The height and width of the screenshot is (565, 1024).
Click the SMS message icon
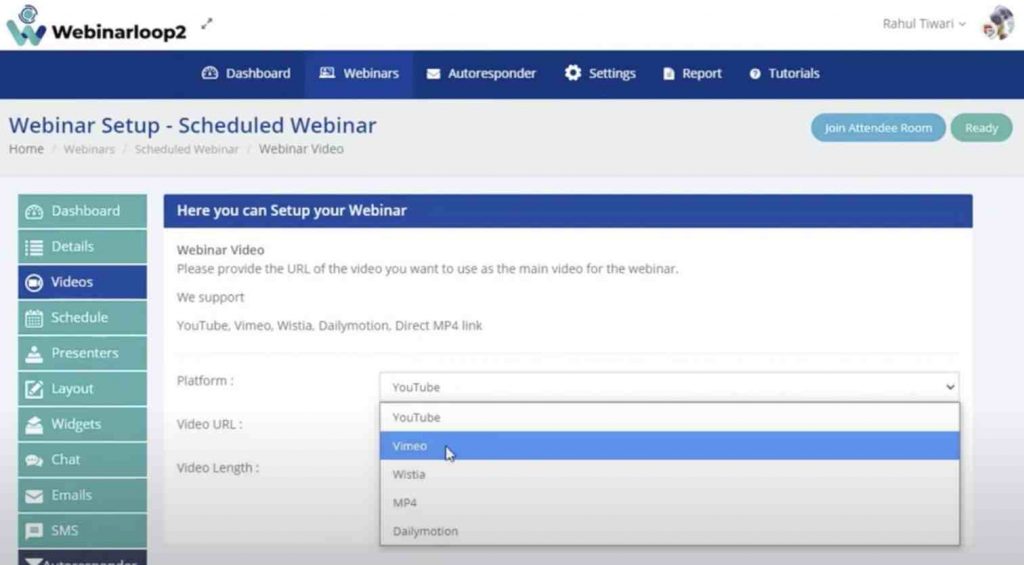tap(34, 531)
